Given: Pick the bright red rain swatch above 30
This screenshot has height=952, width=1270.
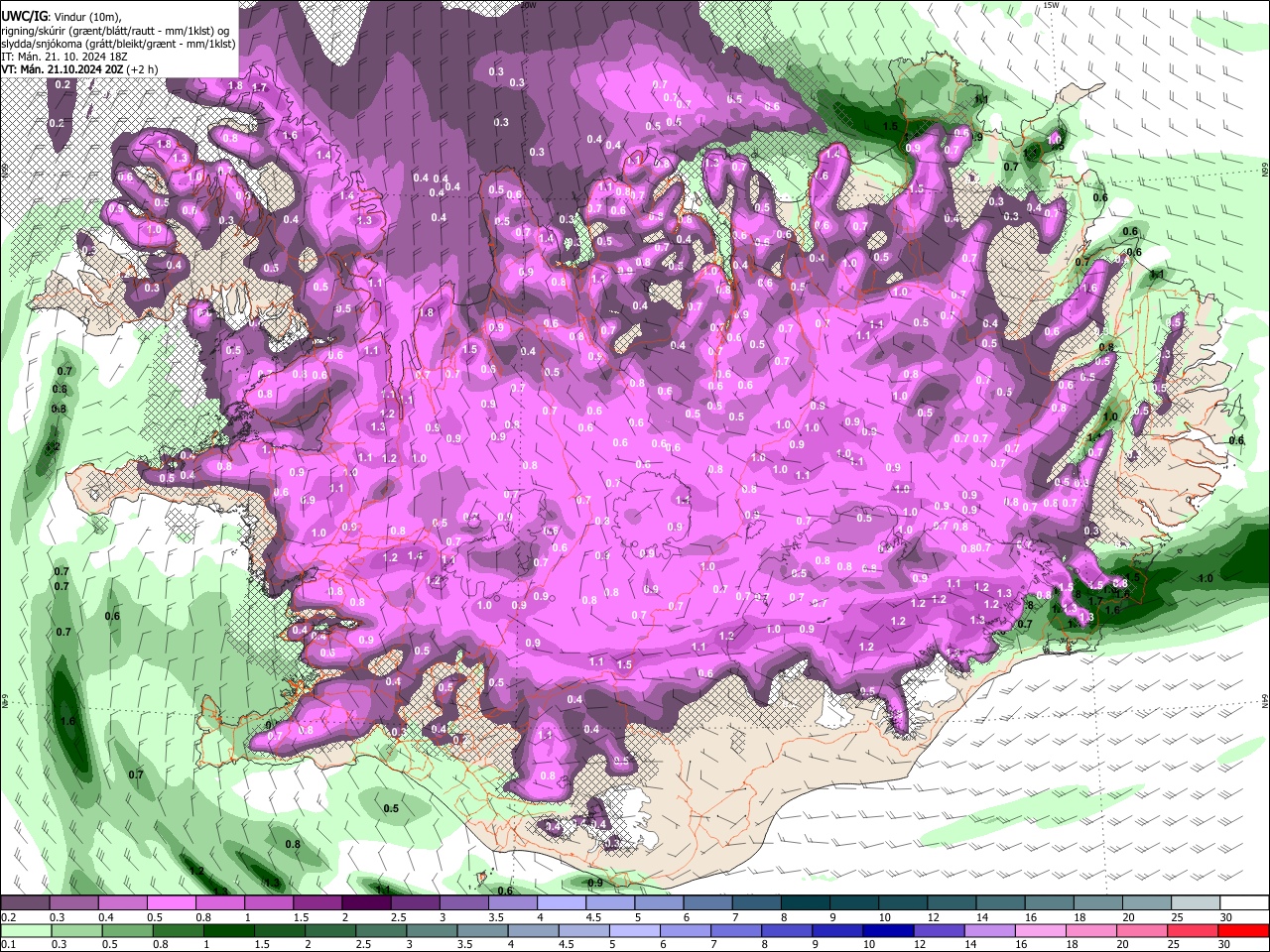Looking at the screenshot, I should (x=1244, y=930).
